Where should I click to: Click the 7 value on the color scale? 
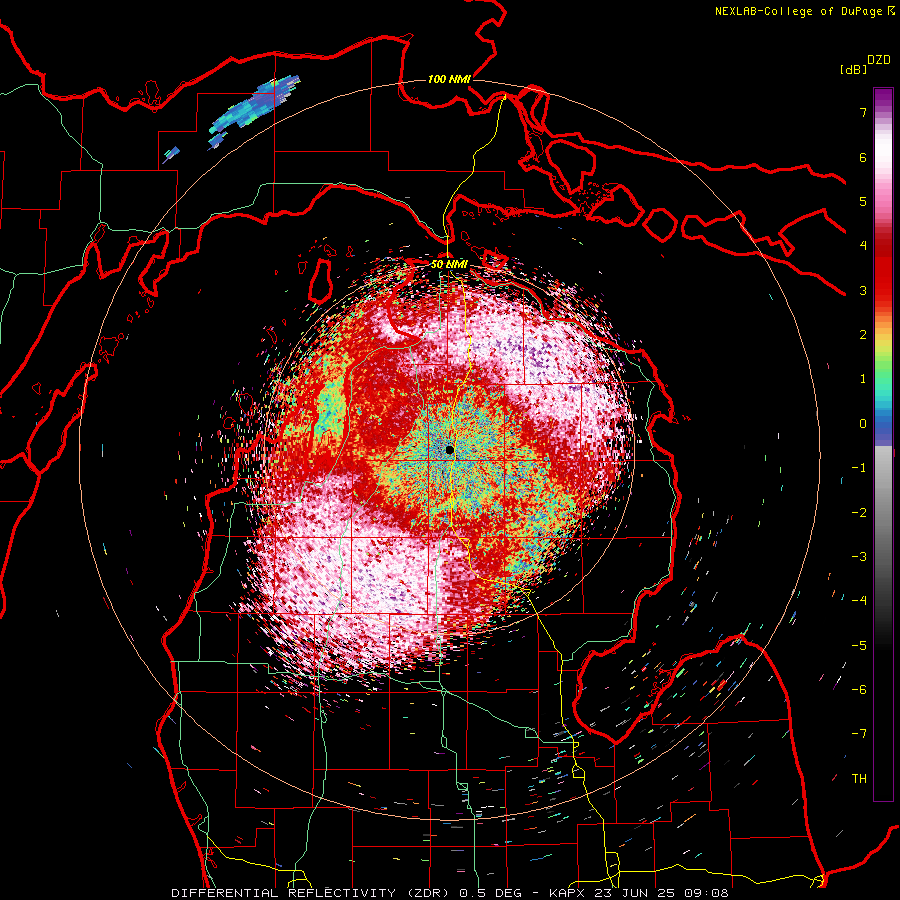click(x=863, y=112)
